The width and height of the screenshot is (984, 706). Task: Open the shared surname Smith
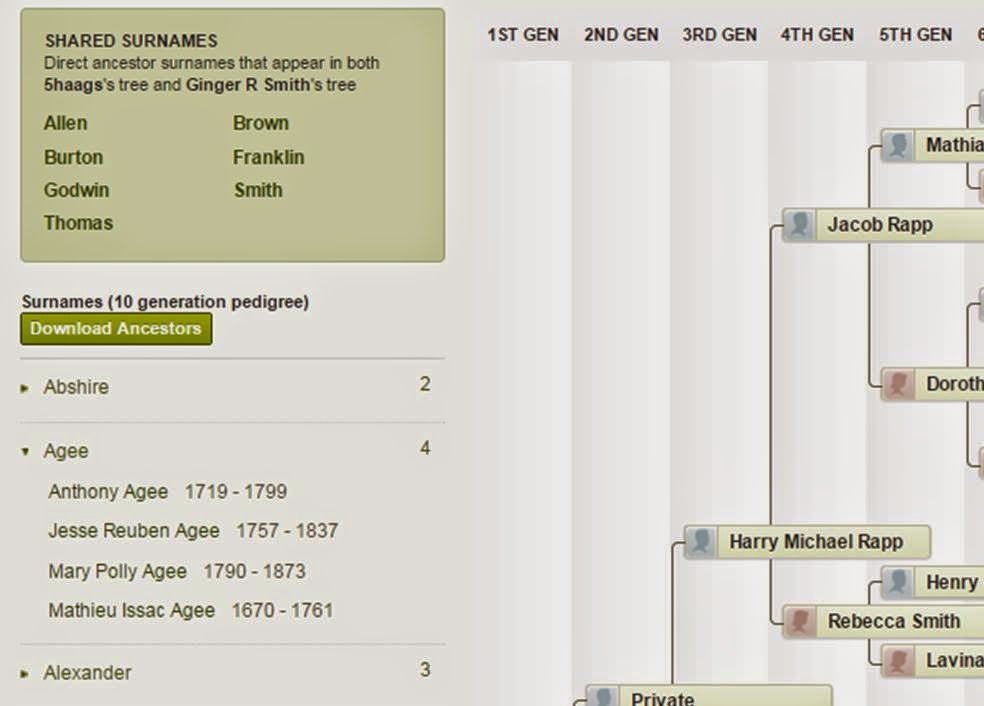[x=258, y=190]
